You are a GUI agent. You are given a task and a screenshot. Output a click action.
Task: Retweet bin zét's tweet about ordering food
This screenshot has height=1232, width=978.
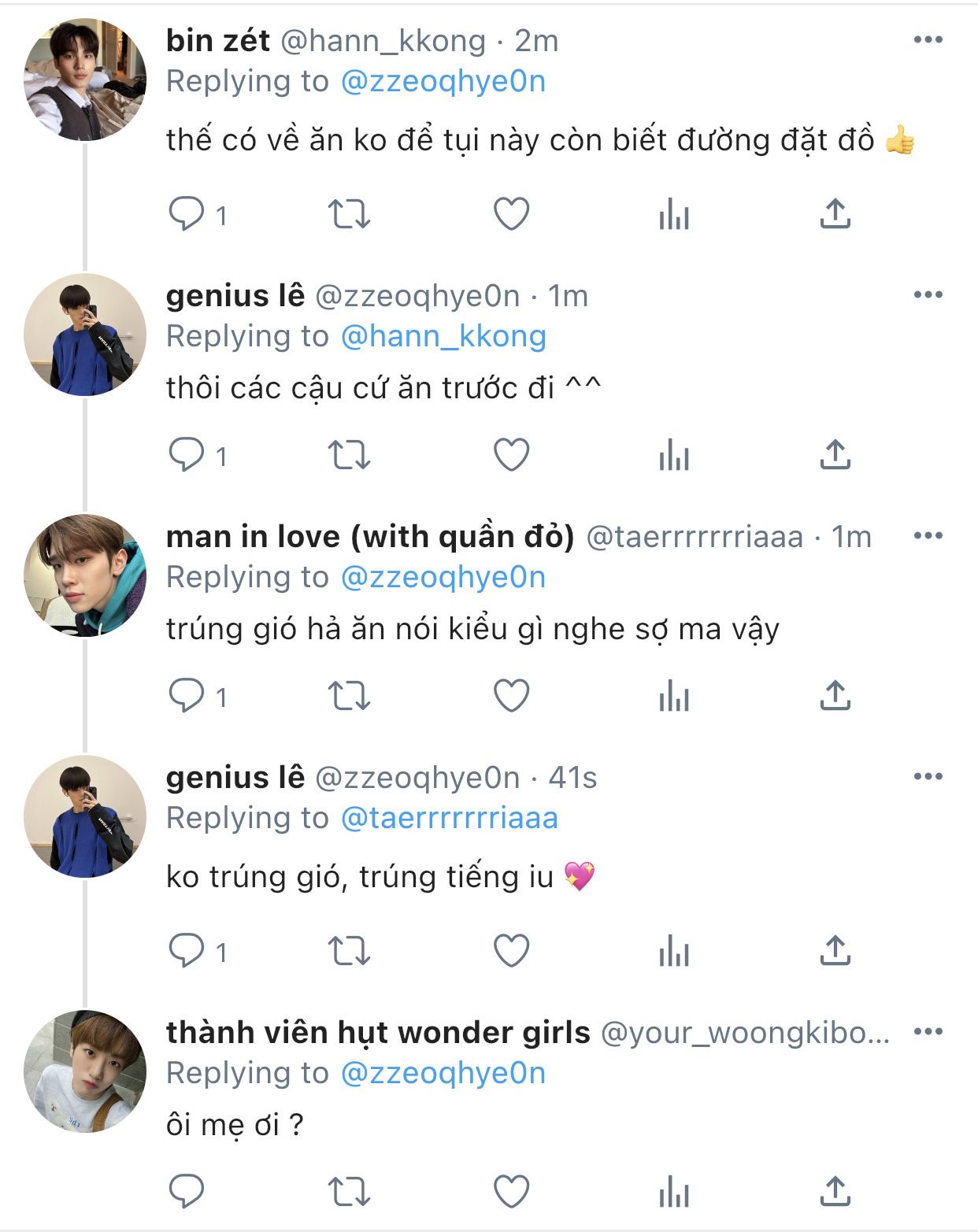(x=349, y=214)
